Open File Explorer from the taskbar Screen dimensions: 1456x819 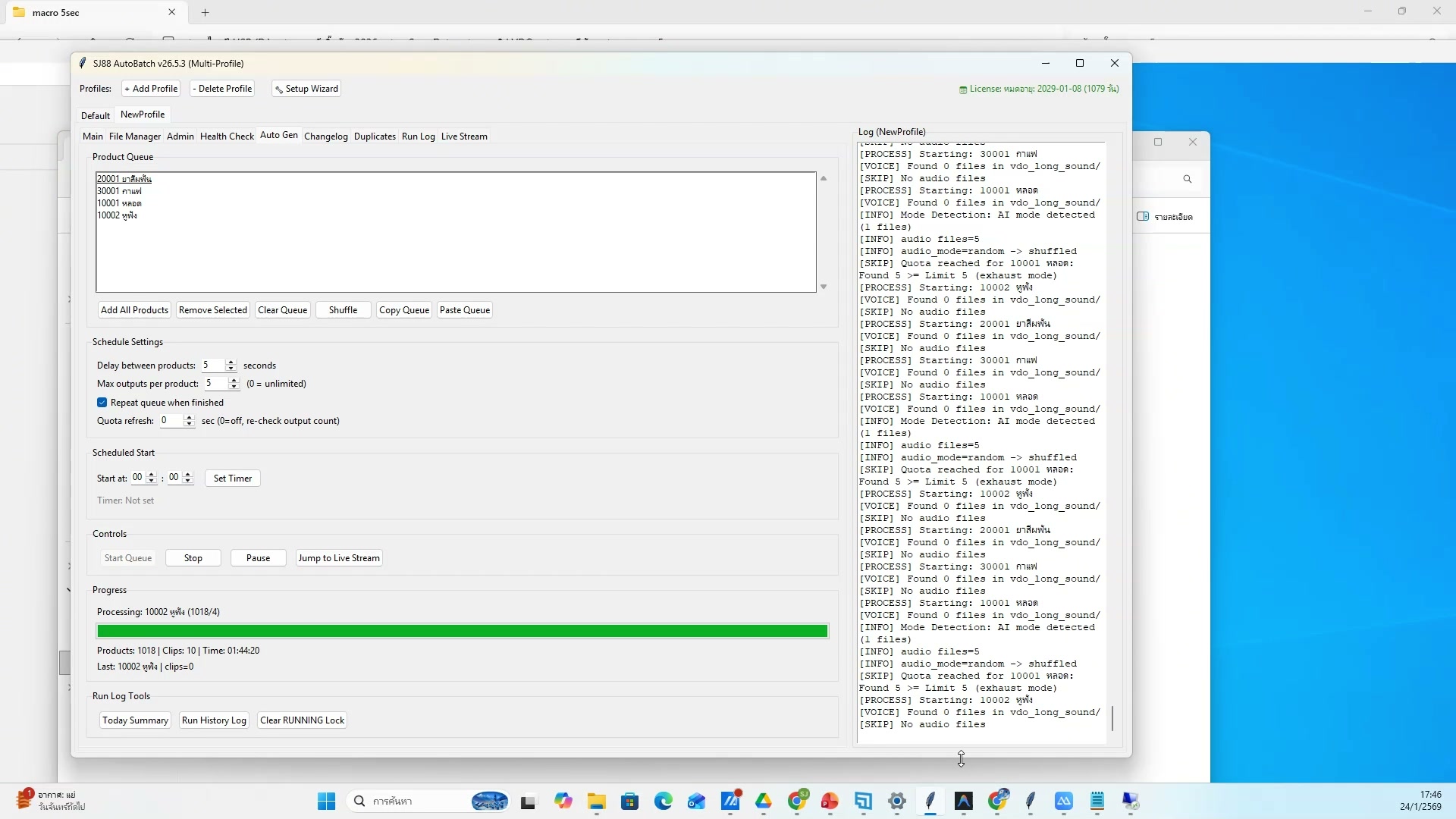pos(596,802)
